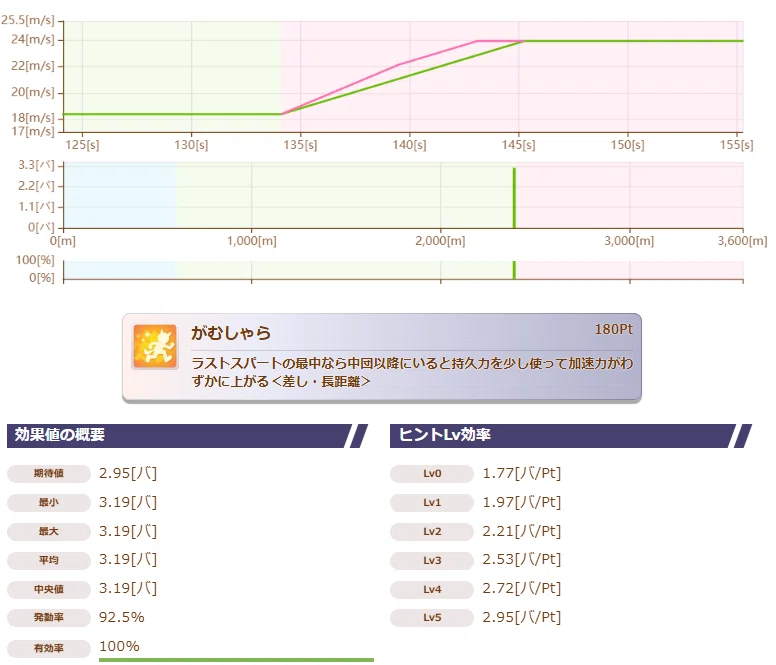This screenshot has height=665, width=776.
Task: Click the green marker in the percentage chart
Action: coord(514,270)
